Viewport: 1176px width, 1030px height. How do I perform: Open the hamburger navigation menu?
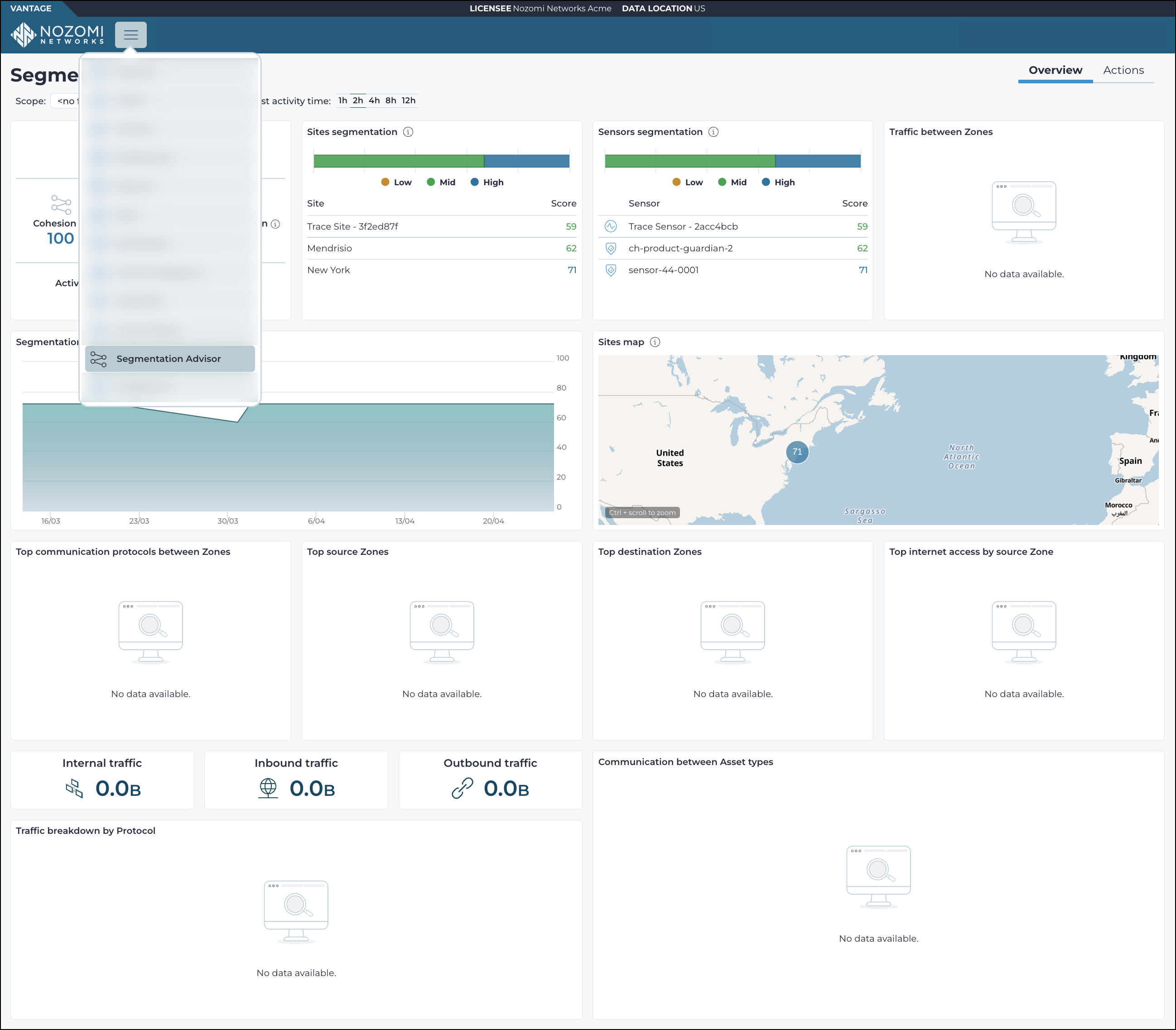click(130, 34)
